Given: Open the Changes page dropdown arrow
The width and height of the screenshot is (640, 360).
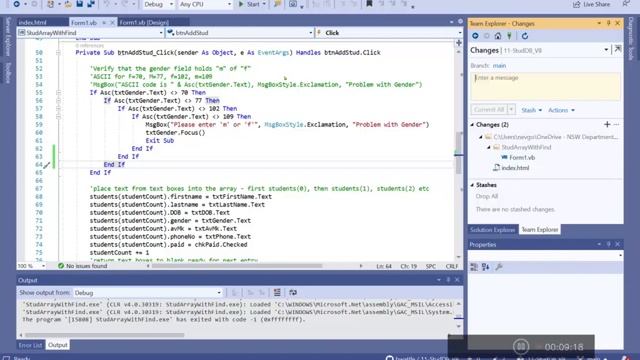Looking at the screenshot, I should coord(606,50).
